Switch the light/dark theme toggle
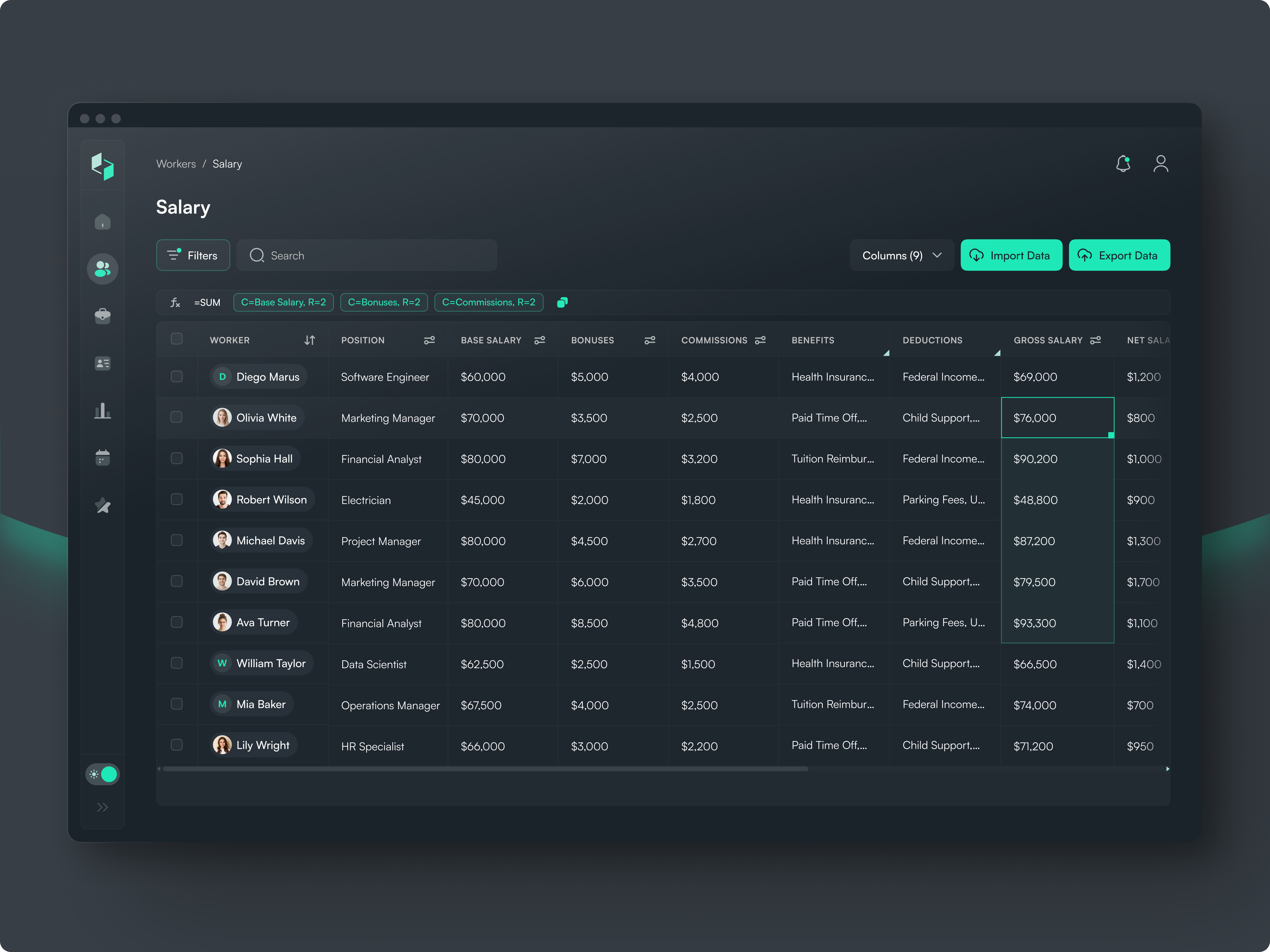 click(x=103, y=774)
